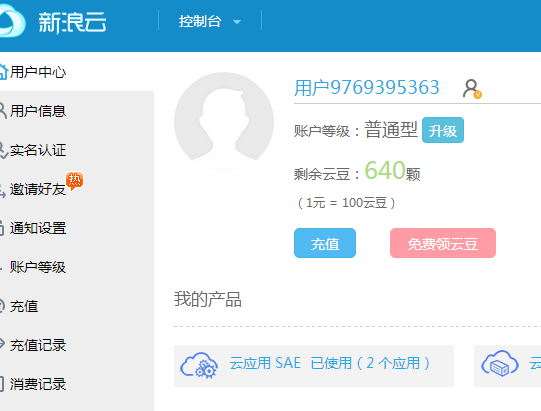Open 通知设置 in the sidebar
The image size is (541, 411).
click(38, 228)
